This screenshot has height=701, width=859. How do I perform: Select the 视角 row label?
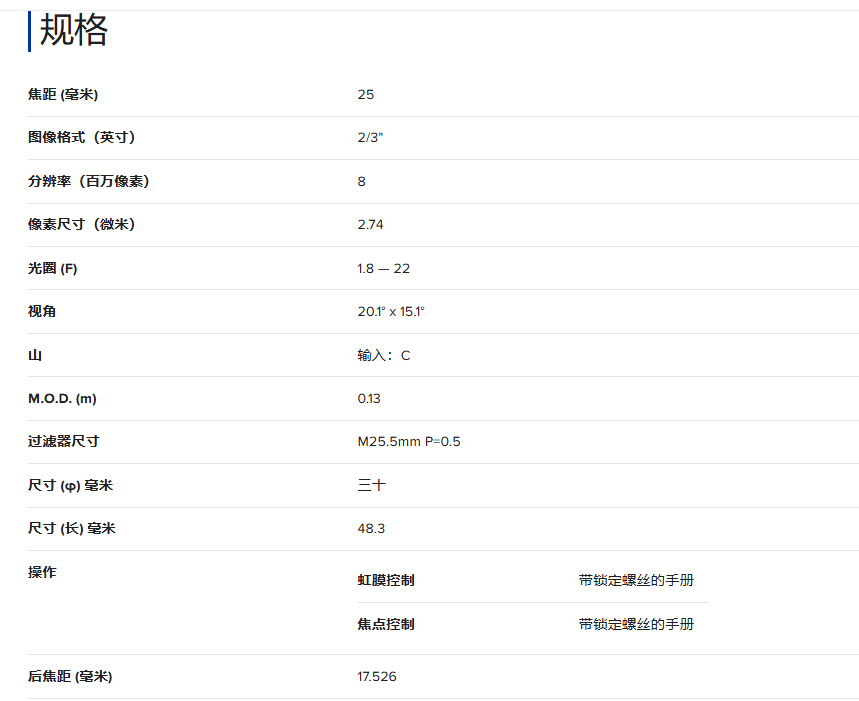pyautogui.click(x=42, y=312)
